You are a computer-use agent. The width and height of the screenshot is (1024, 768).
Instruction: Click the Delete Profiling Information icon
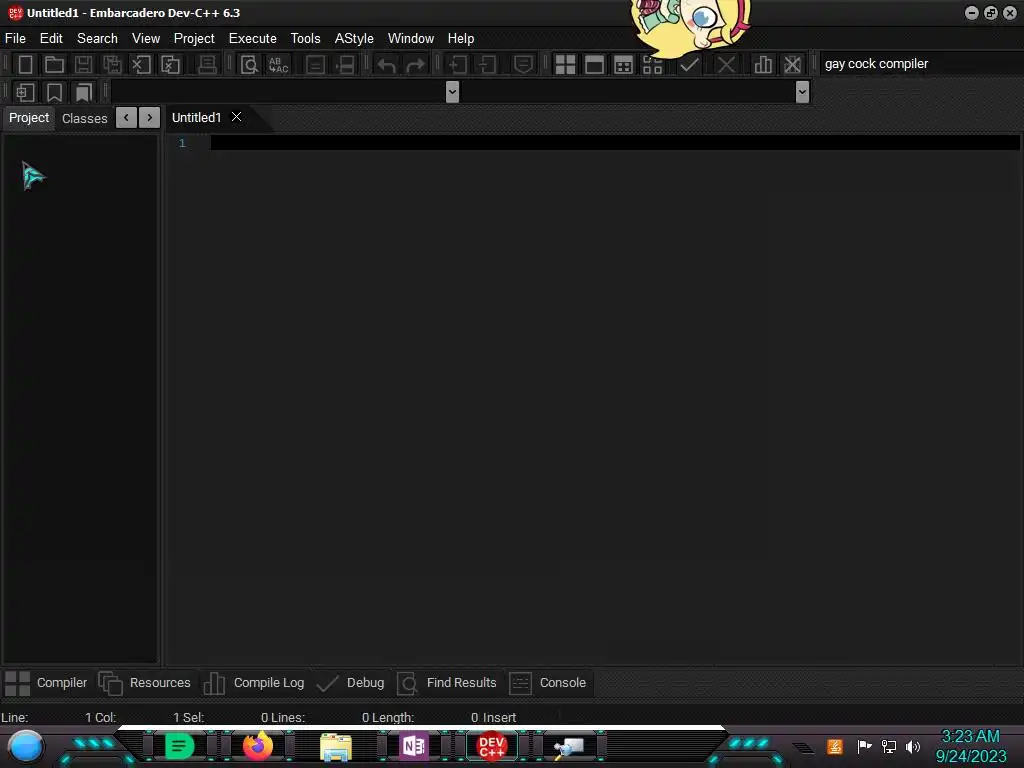pos(792,64)
